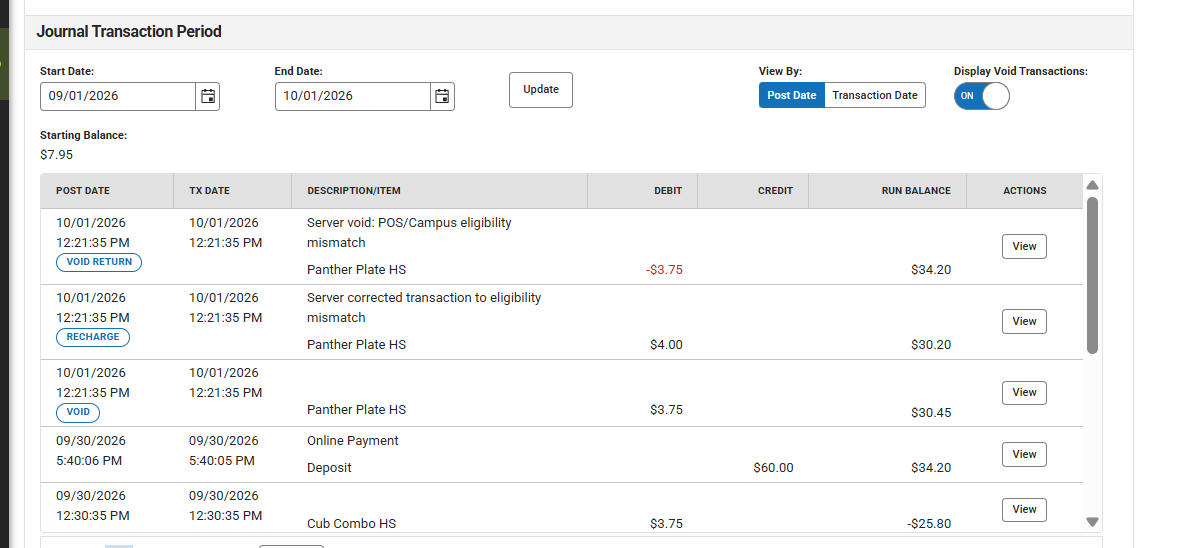Sort by the Post Date column header

click(107, 191)
